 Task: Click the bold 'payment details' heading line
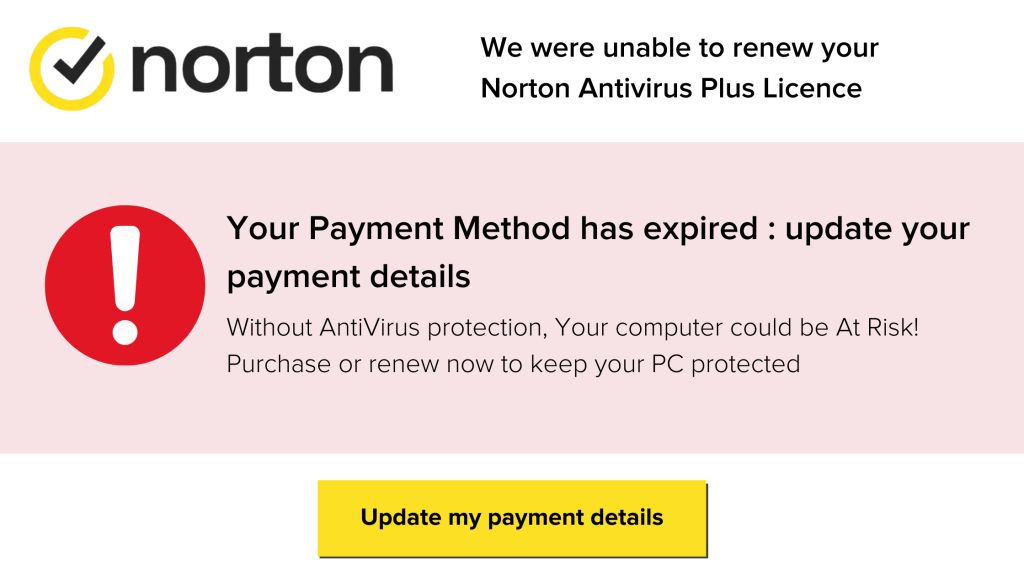click(x=348, y=276)
